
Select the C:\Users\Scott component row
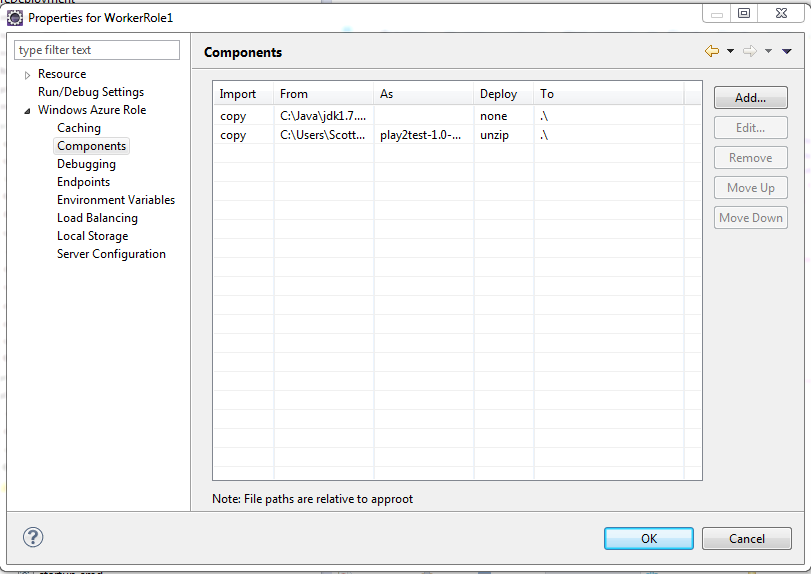(x=457, y=135)
